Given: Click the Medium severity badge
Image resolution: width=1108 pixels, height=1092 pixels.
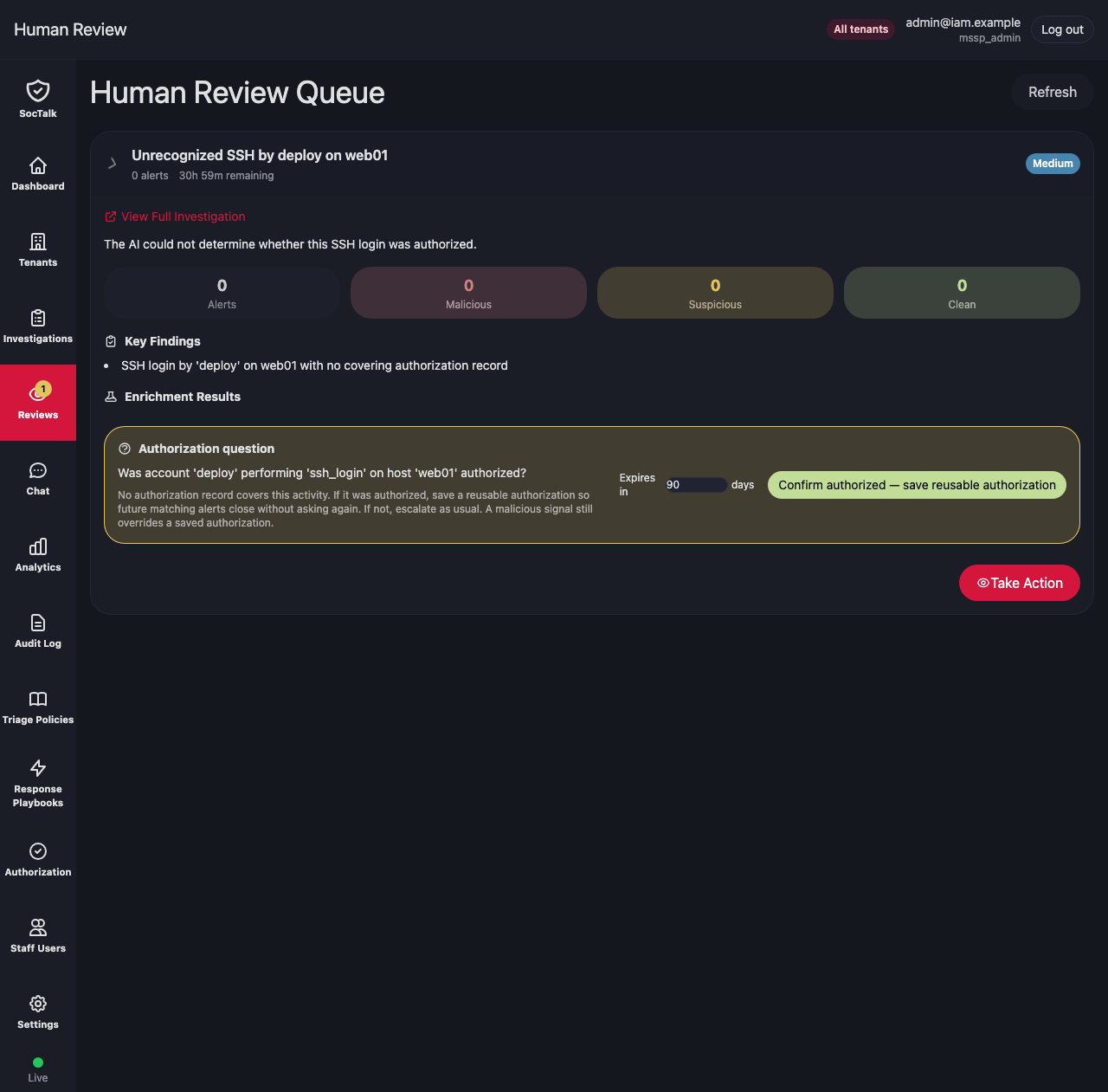Looking at the screenshot, I should (x=1053, y=164).
